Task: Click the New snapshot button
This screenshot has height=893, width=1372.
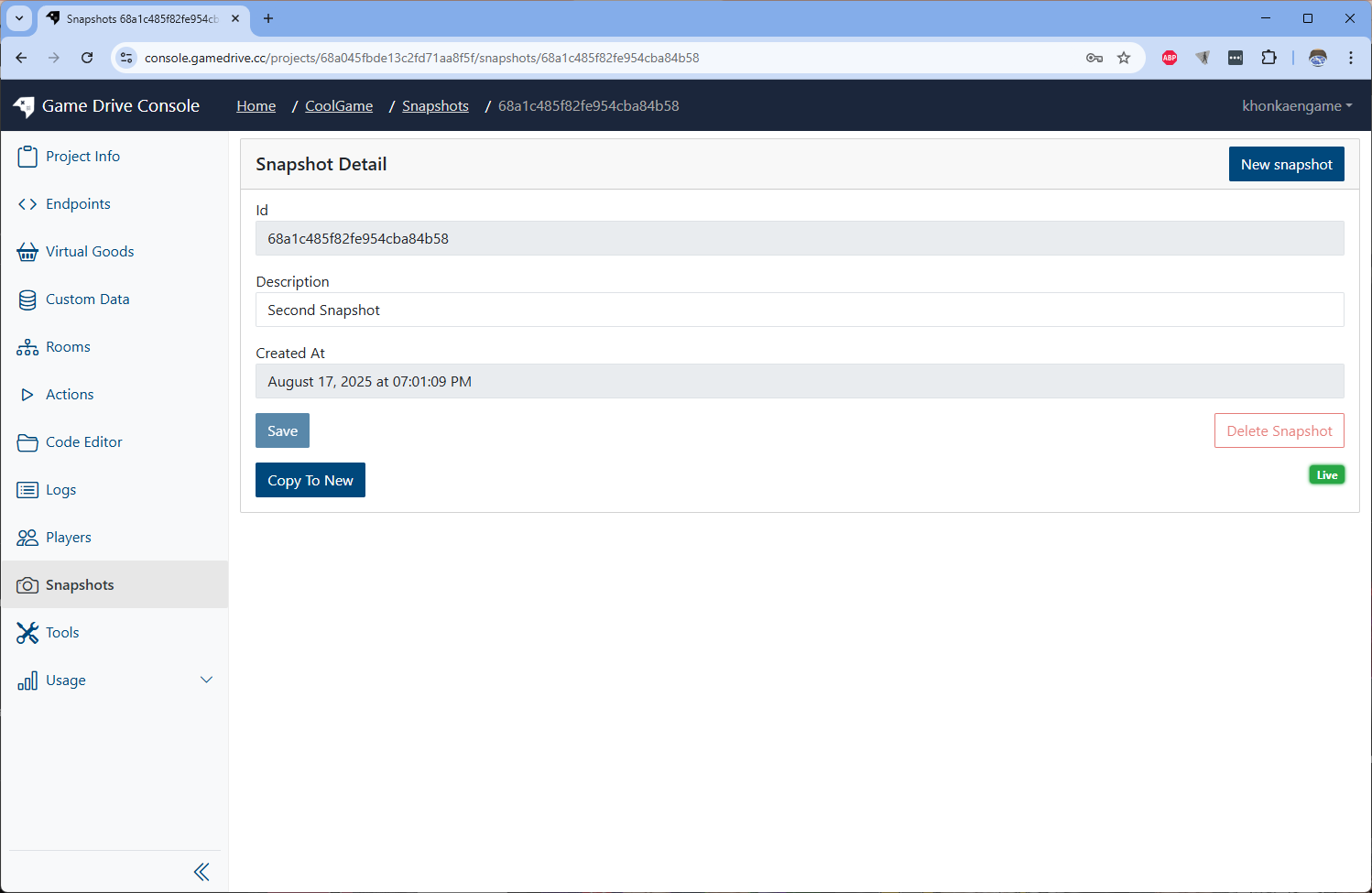Action: pos(1286,165)
